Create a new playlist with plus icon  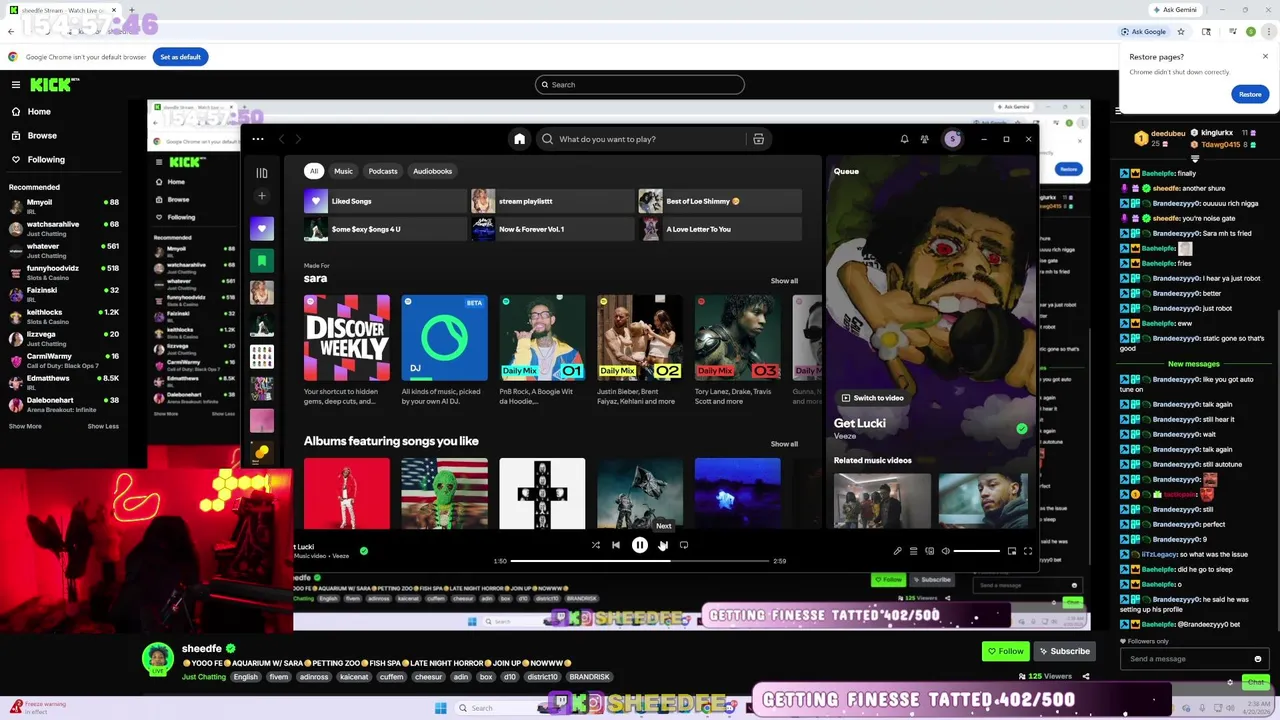(262, 196)
